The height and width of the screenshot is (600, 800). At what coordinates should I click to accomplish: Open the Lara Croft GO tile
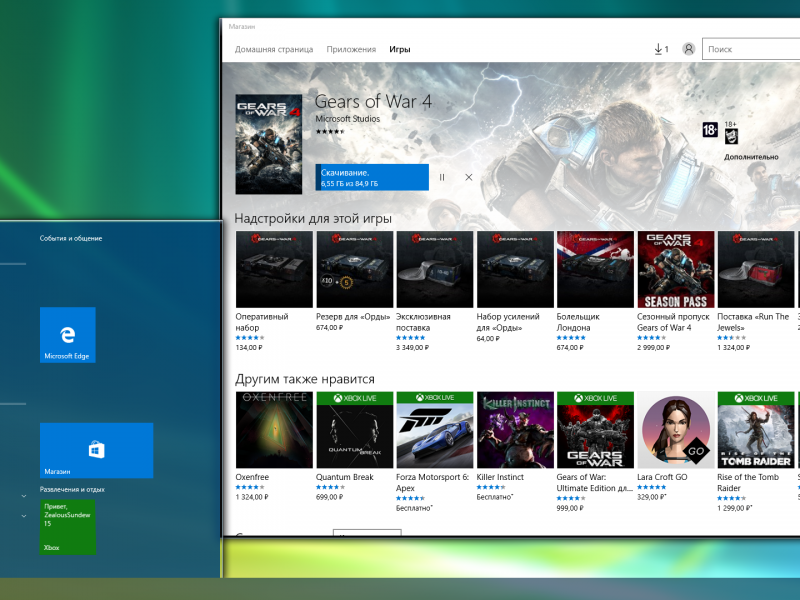point(676,430)
